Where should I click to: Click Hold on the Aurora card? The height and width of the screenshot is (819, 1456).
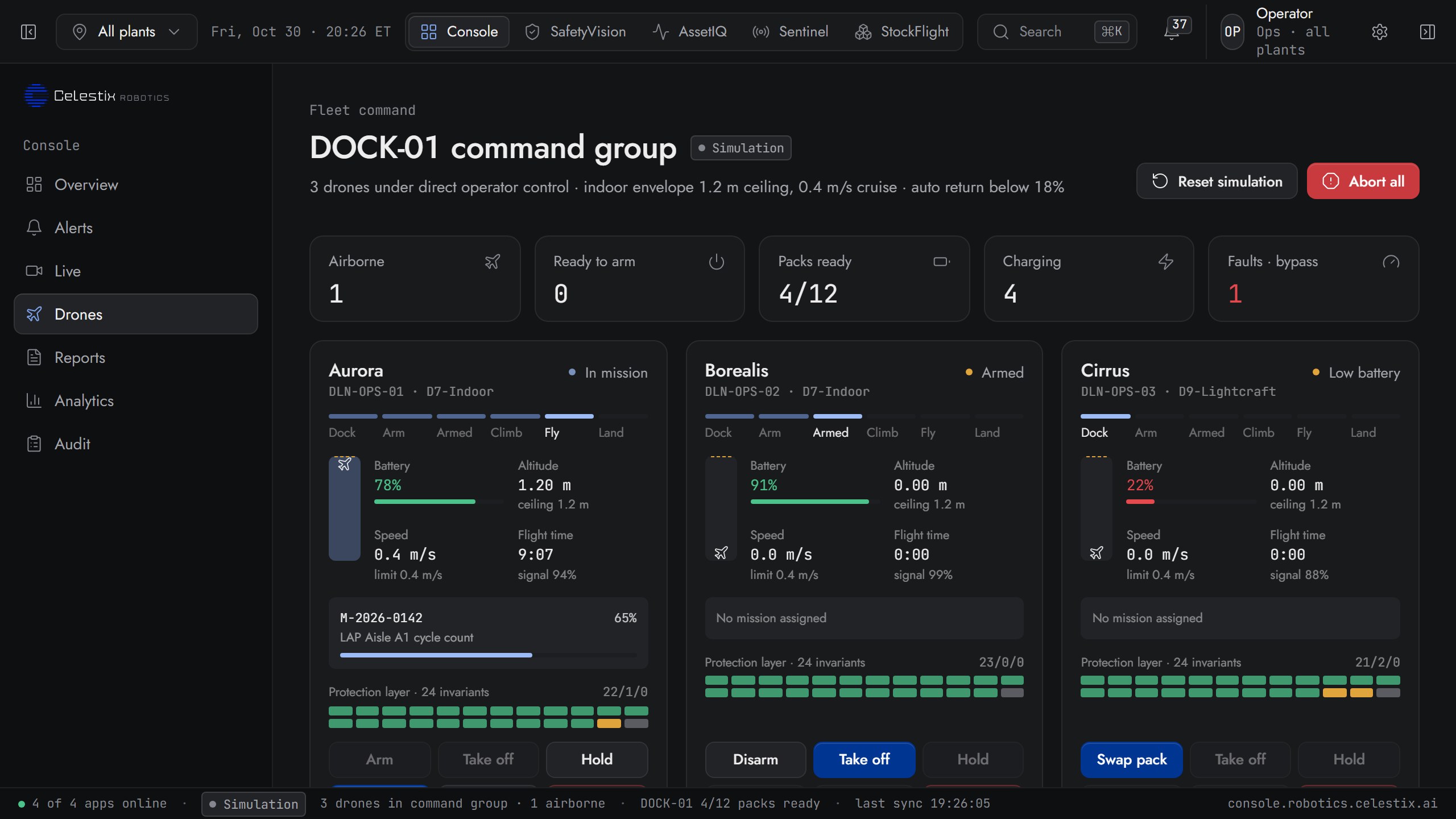point(597,759)
